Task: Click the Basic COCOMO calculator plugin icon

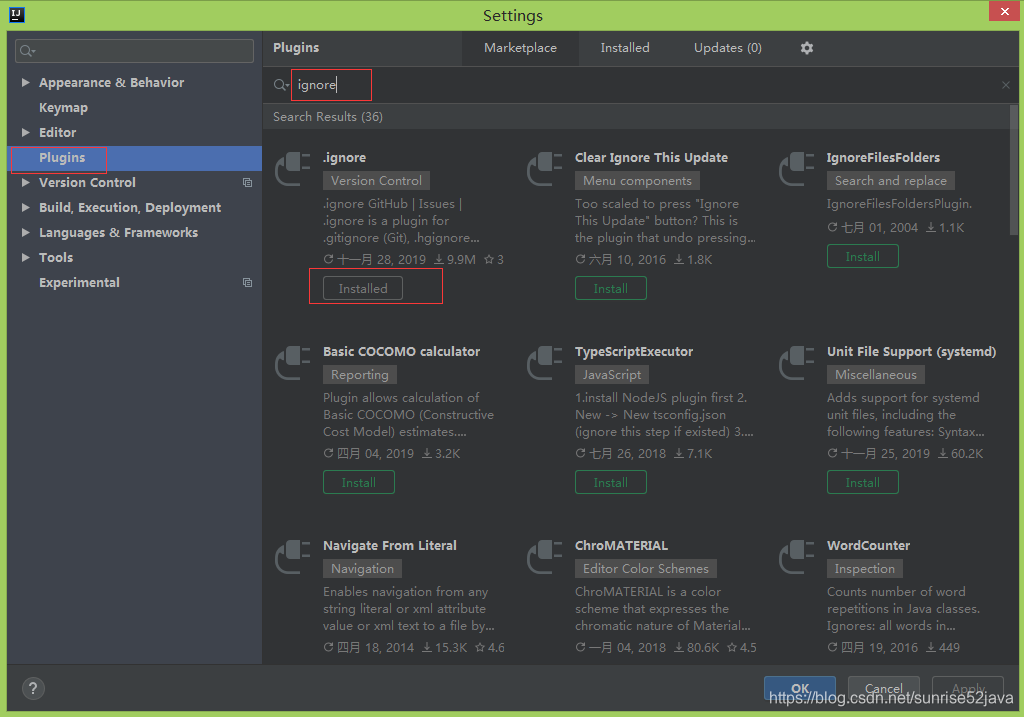Action: pyautogui.click(x=292, y=362)
